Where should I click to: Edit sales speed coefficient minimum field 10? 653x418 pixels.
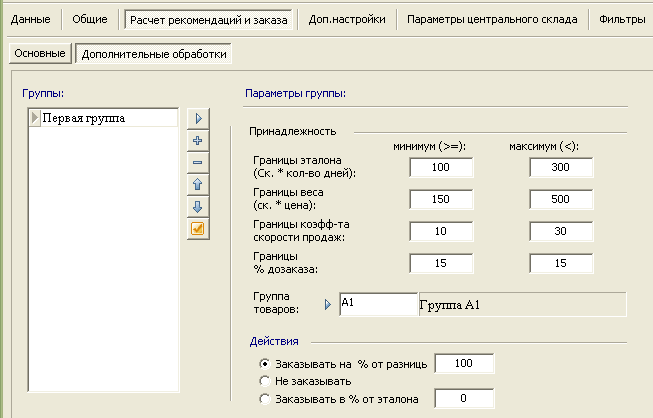tap(441, 231)
